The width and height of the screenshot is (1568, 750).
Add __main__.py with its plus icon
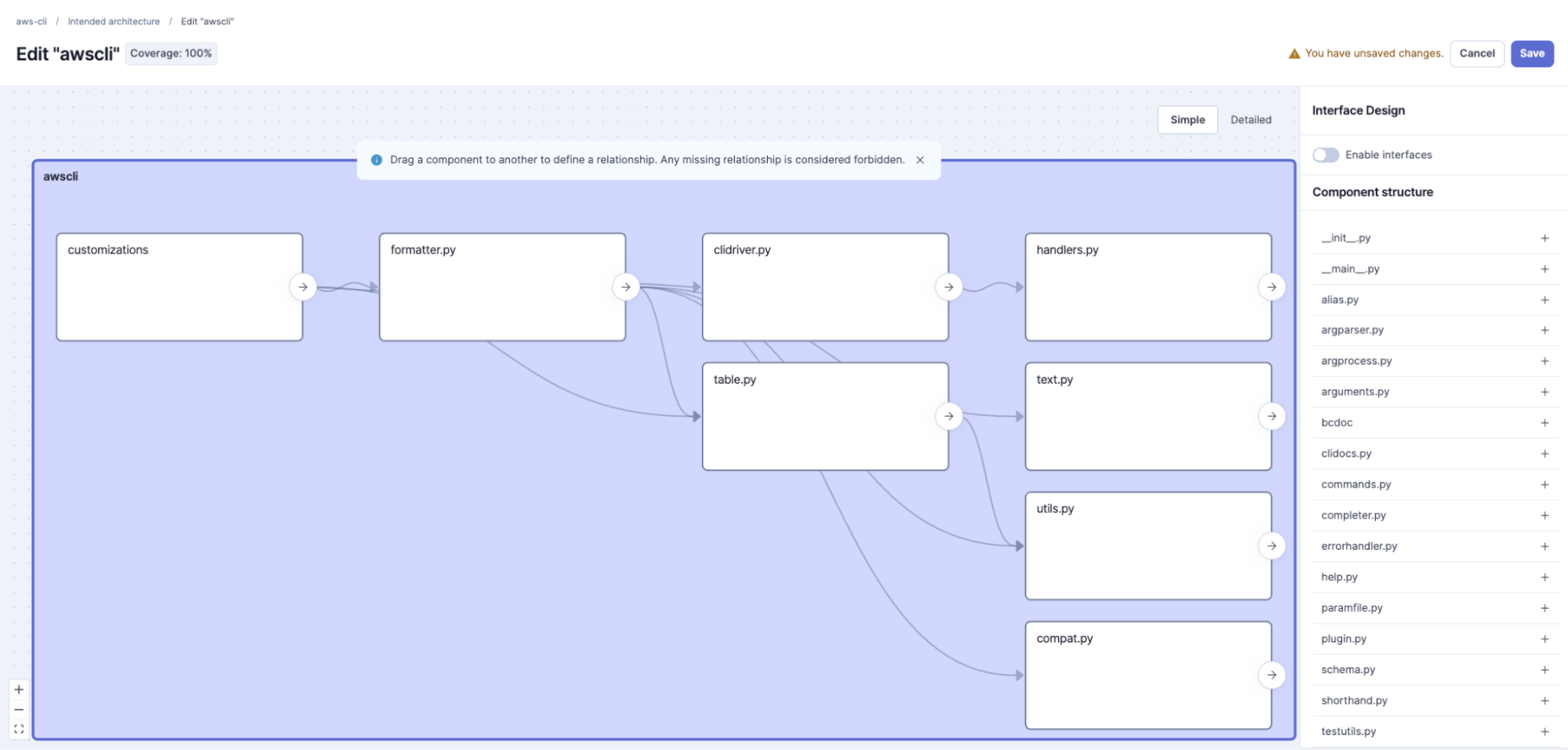[x=1544, y=269]
